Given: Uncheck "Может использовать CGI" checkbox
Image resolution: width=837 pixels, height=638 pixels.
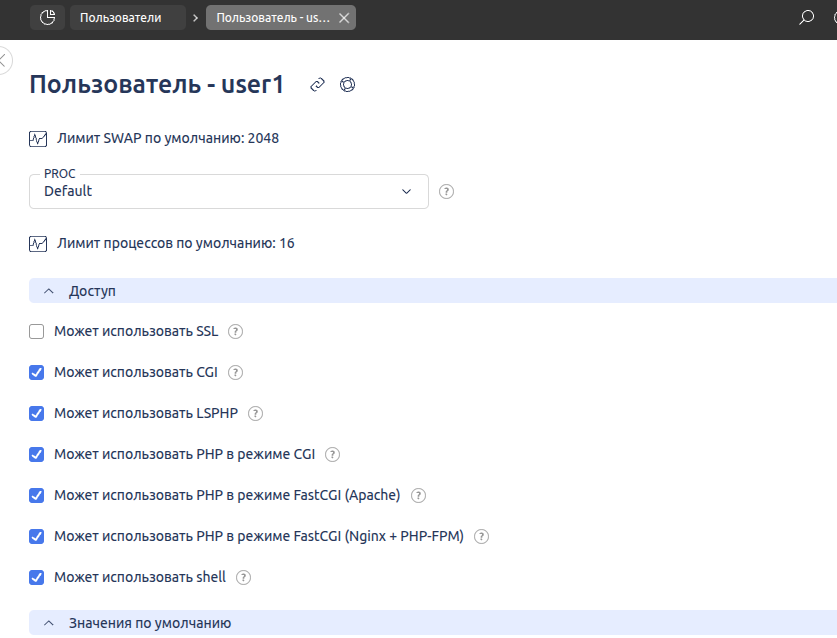Looking at the screenshot, I should (x=37, y=373).
